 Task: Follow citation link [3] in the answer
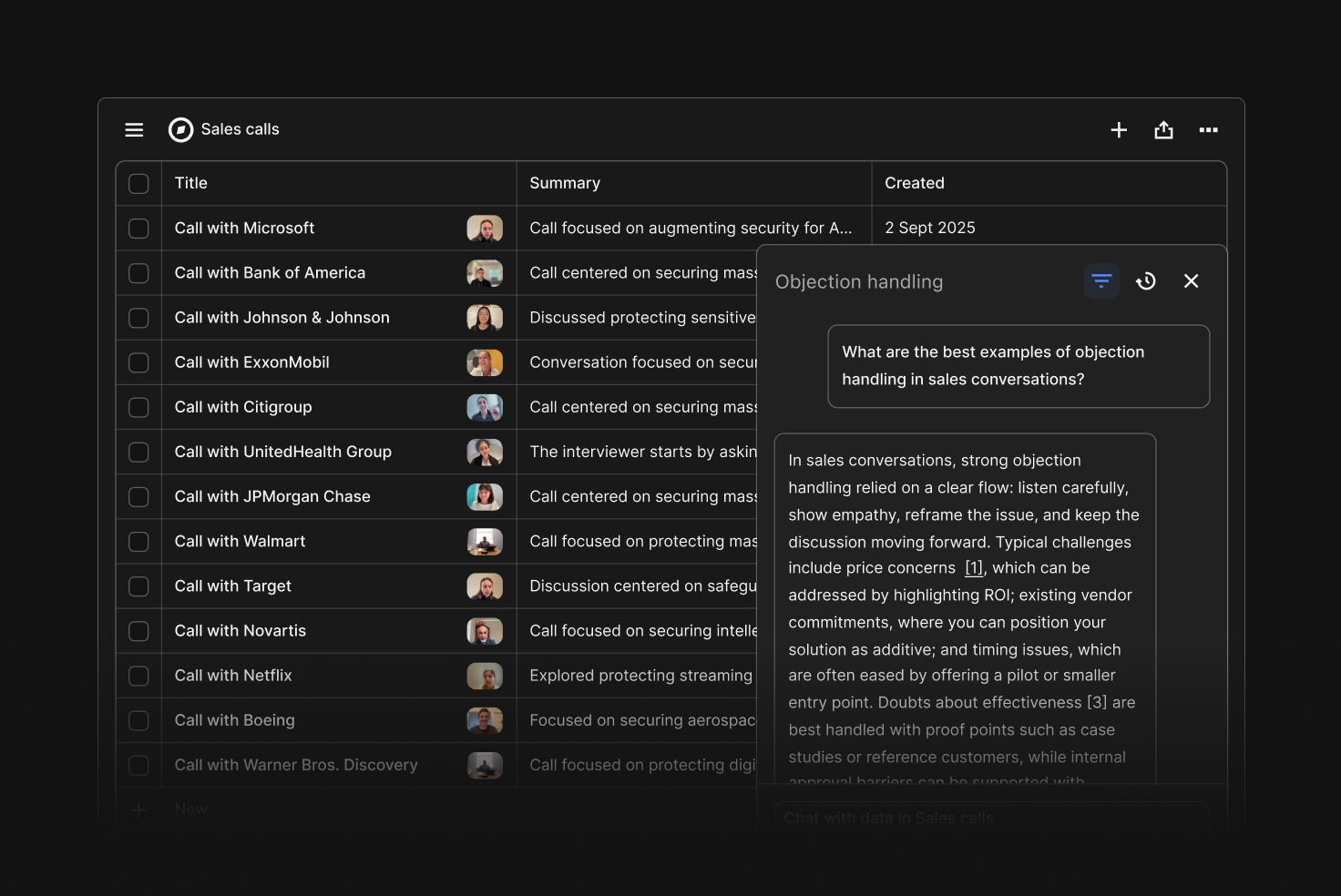[1097, 703]
